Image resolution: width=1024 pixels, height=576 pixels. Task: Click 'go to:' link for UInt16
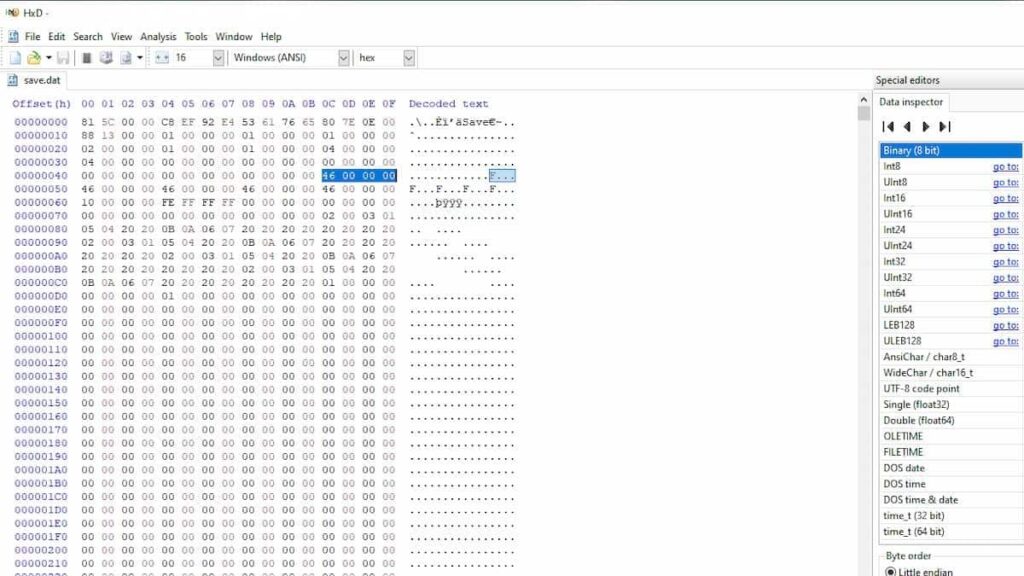(1006, 214)
